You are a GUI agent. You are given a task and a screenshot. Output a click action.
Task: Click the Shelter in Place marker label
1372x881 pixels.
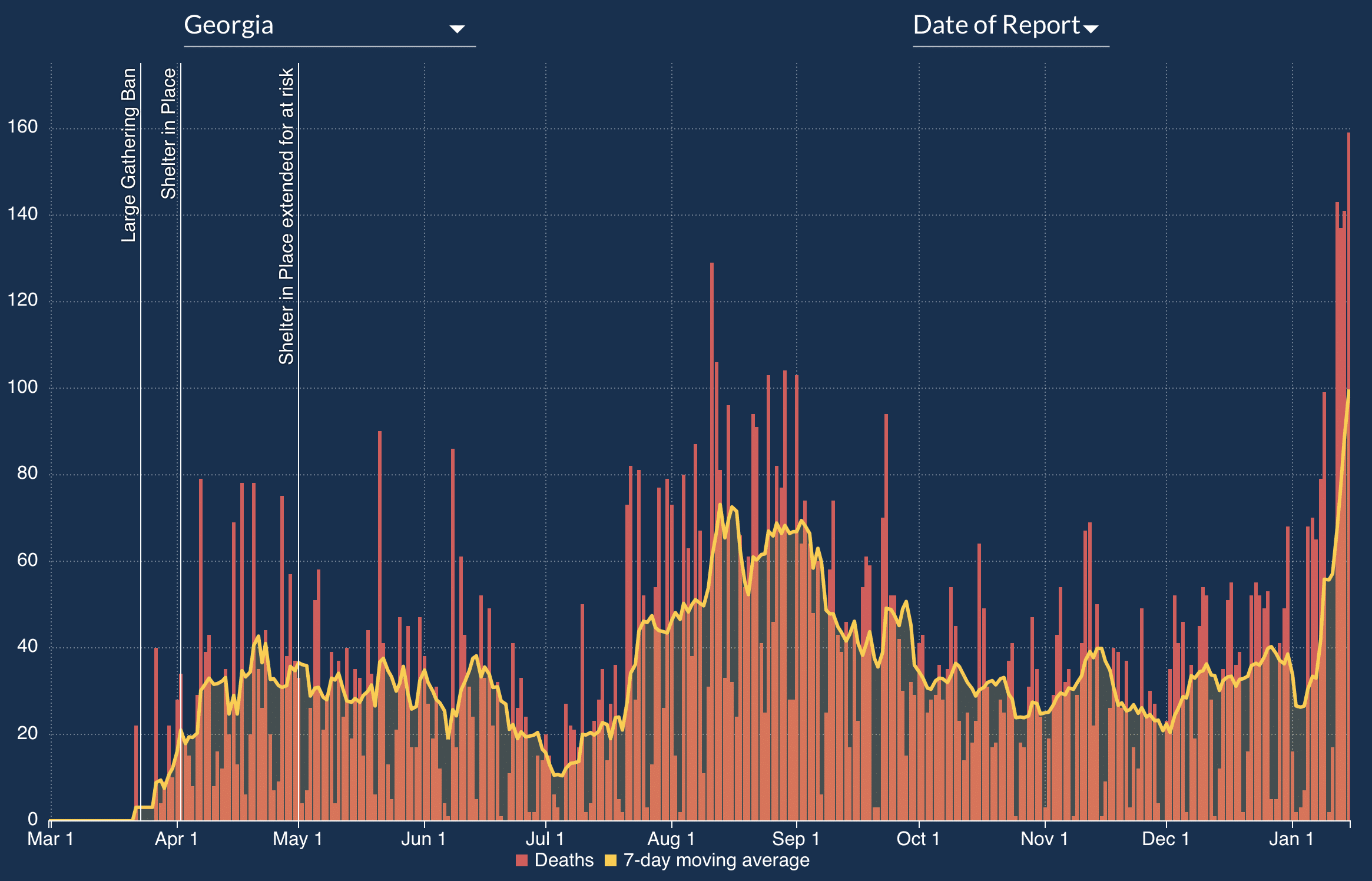tap(168, 134)
